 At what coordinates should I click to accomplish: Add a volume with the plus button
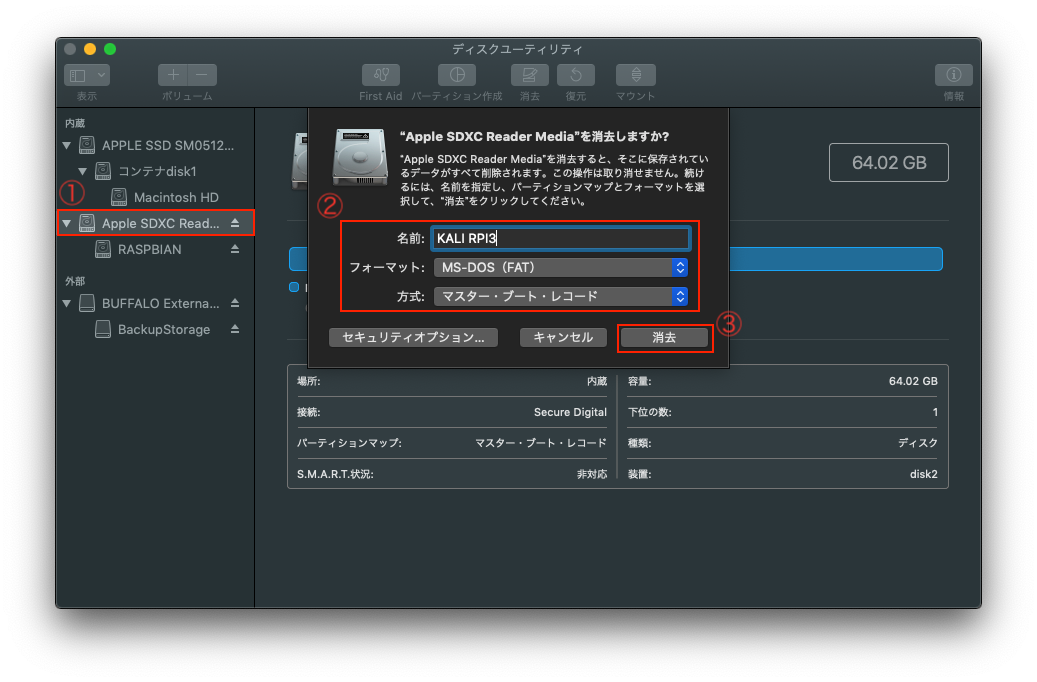coord(173,75)
